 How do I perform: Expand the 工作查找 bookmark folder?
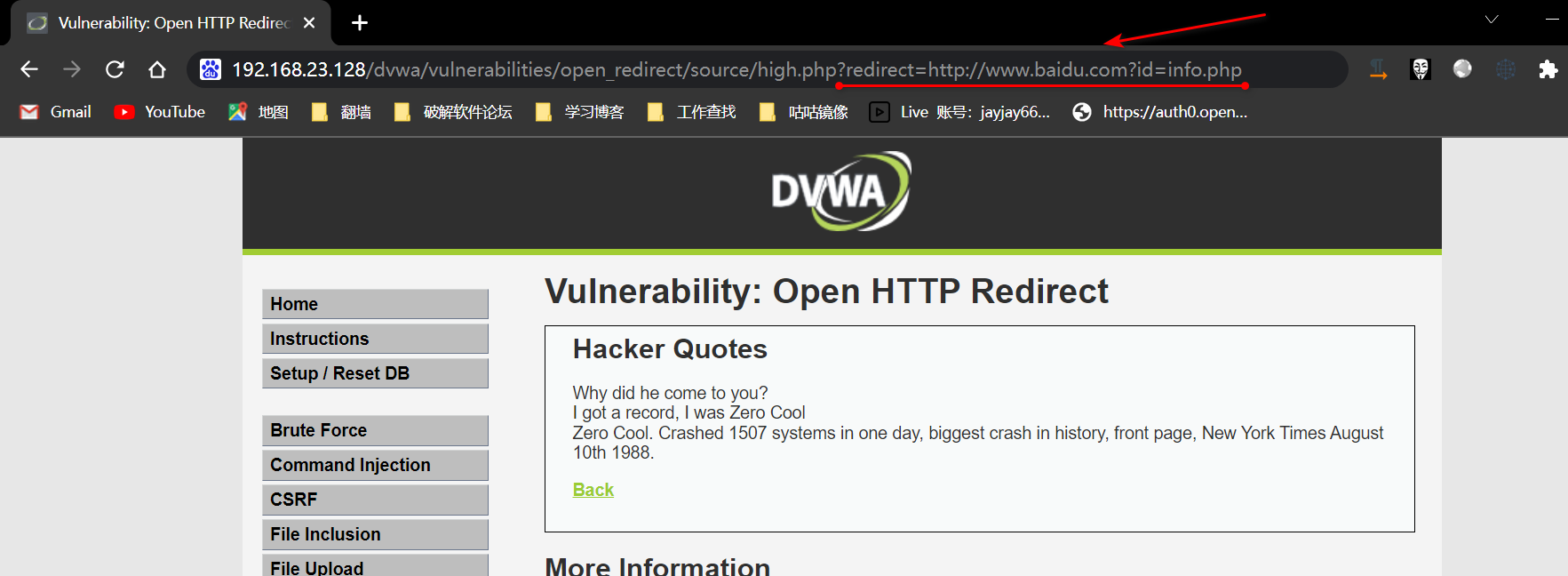coord(691,112)
